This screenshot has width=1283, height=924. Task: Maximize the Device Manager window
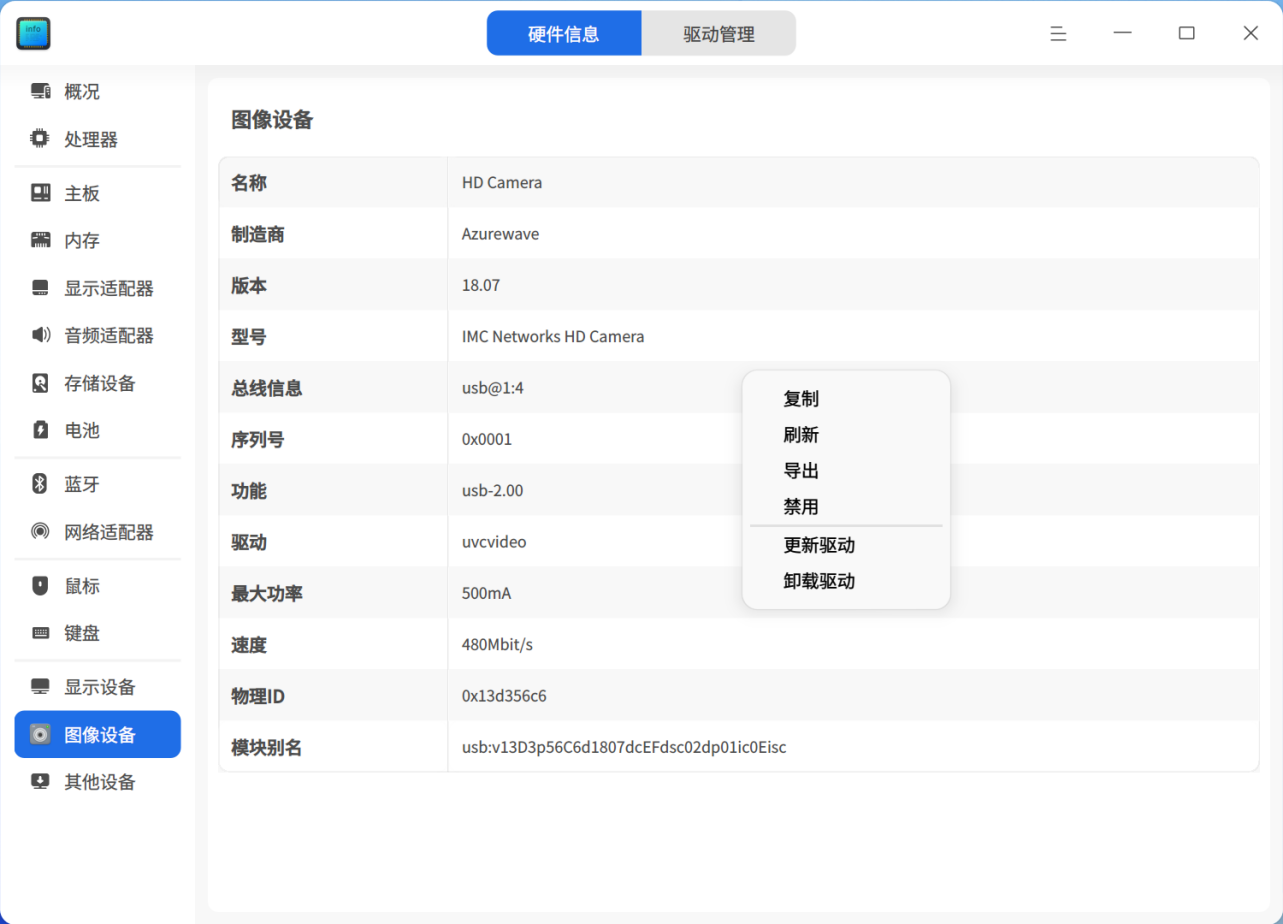point(1186,33)
